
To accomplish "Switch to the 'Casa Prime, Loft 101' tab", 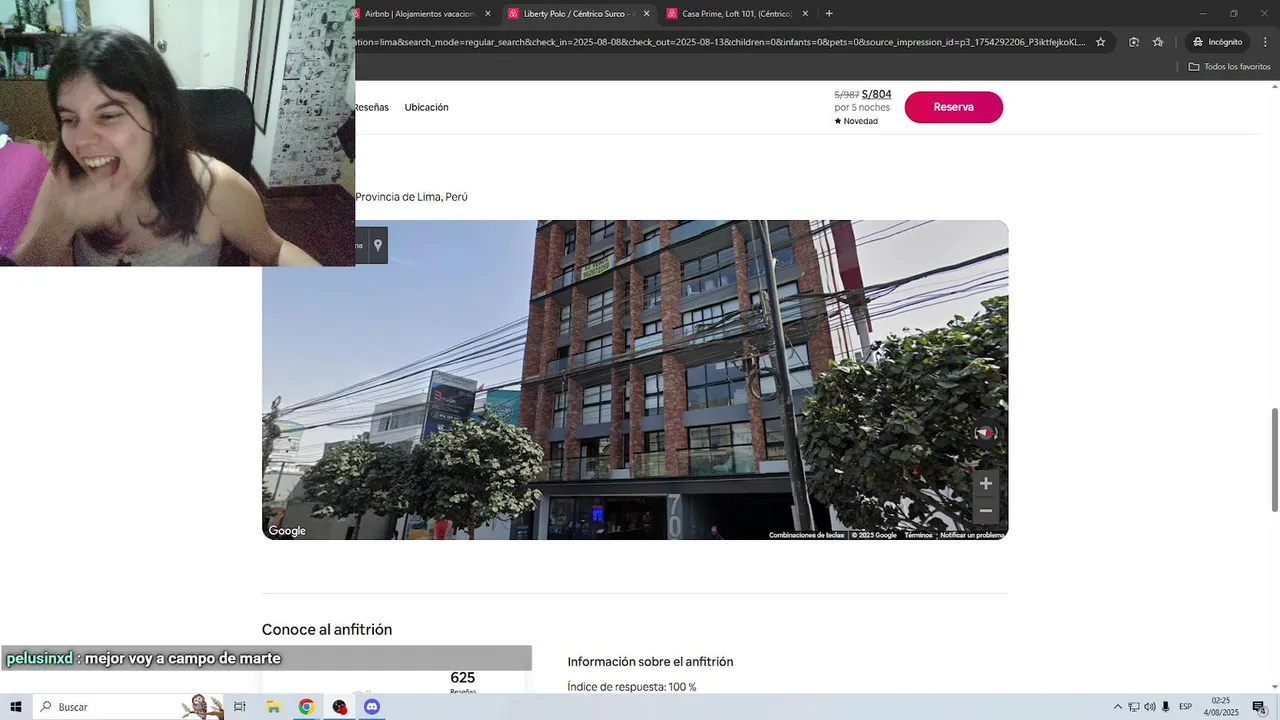I will (x=737, y=14).
